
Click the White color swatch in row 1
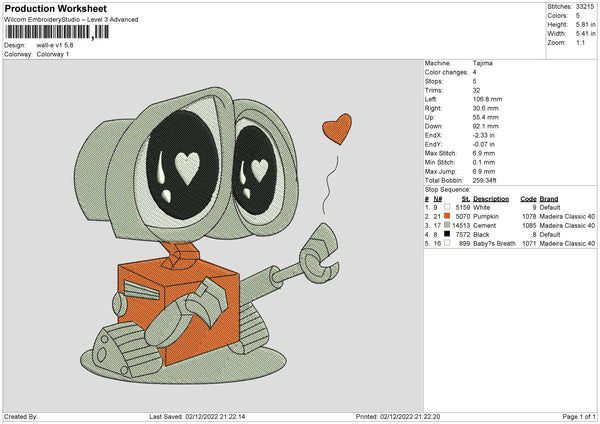(x=447, y=207)
